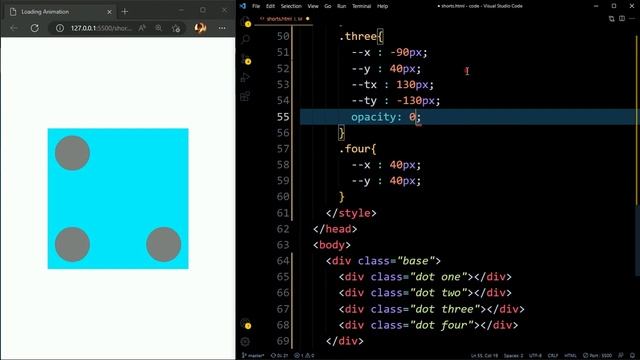
Task: Click the browser address bar URL
Action: coord(101,28)
